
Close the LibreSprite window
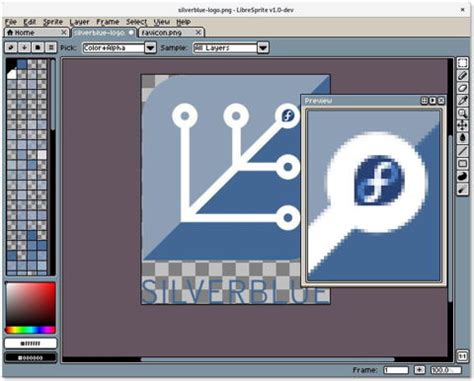[462, 10]
